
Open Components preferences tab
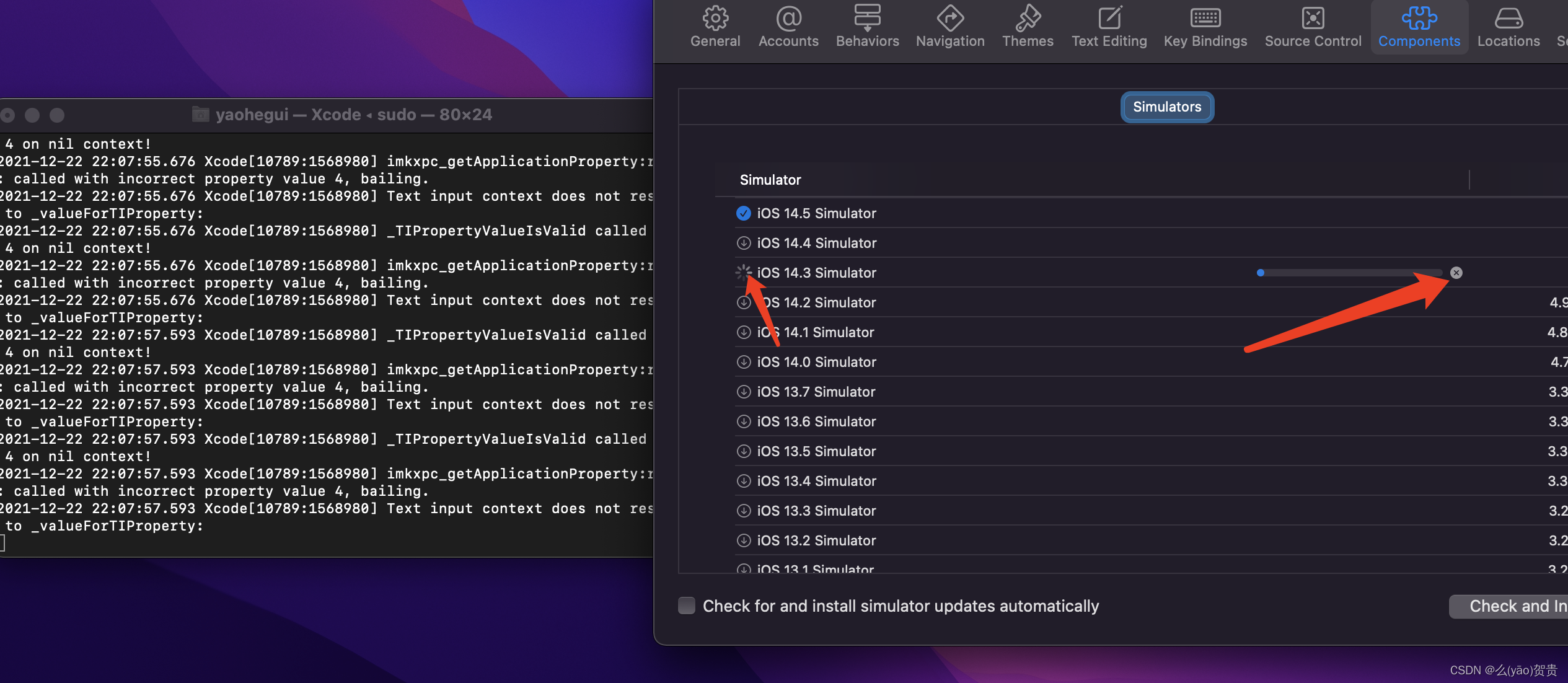pos(1419,27)
